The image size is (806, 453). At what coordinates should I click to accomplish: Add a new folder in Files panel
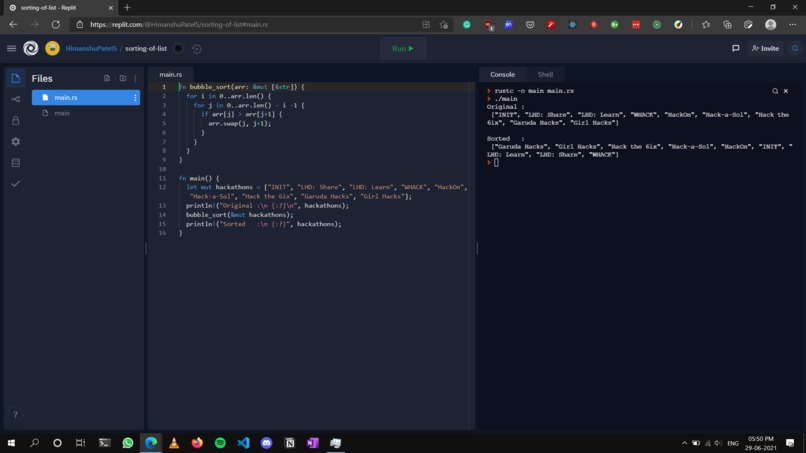[x=123, y=78]
